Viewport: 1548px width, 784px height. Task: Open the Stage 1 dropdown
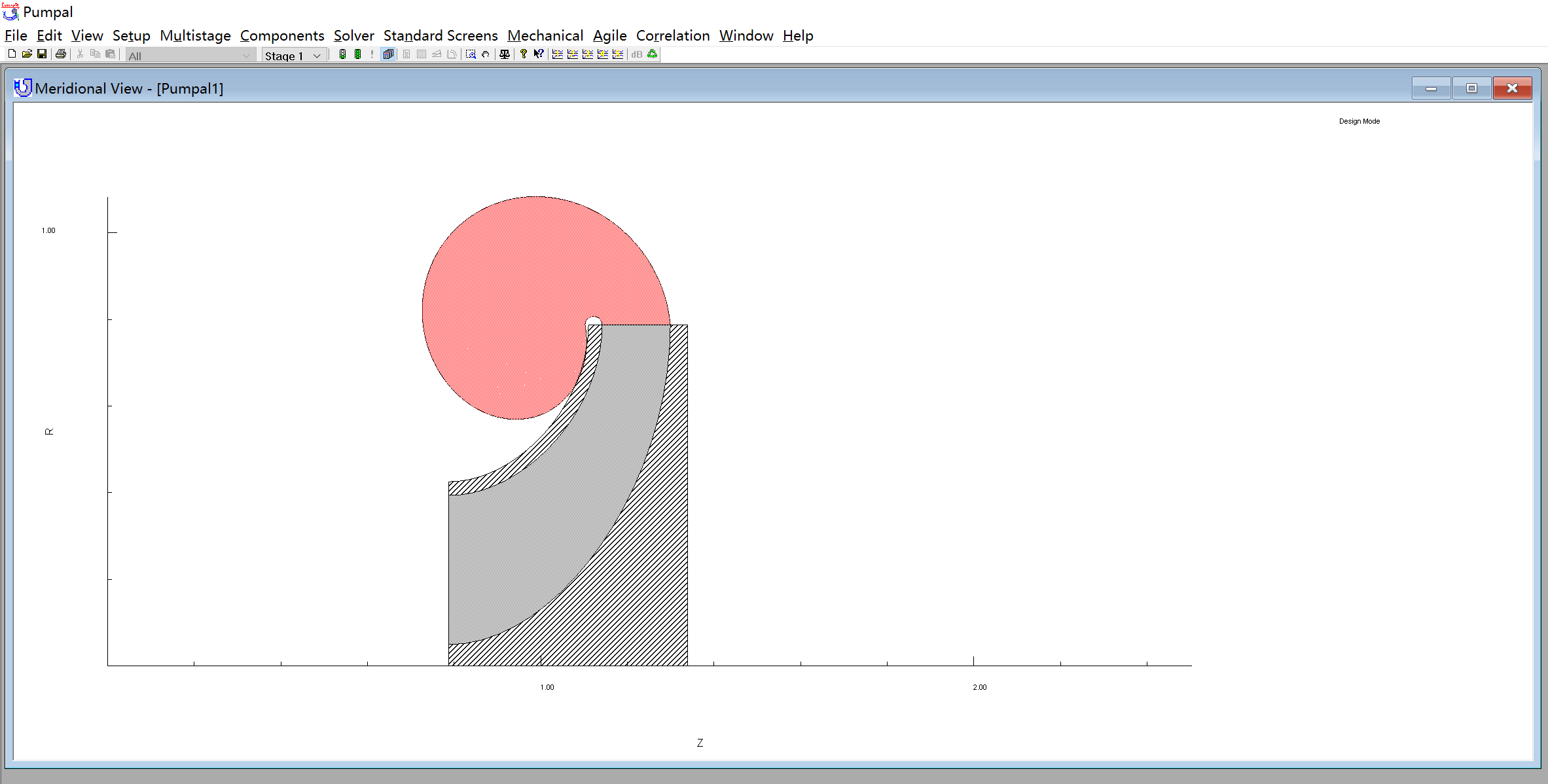click(317, 56)
